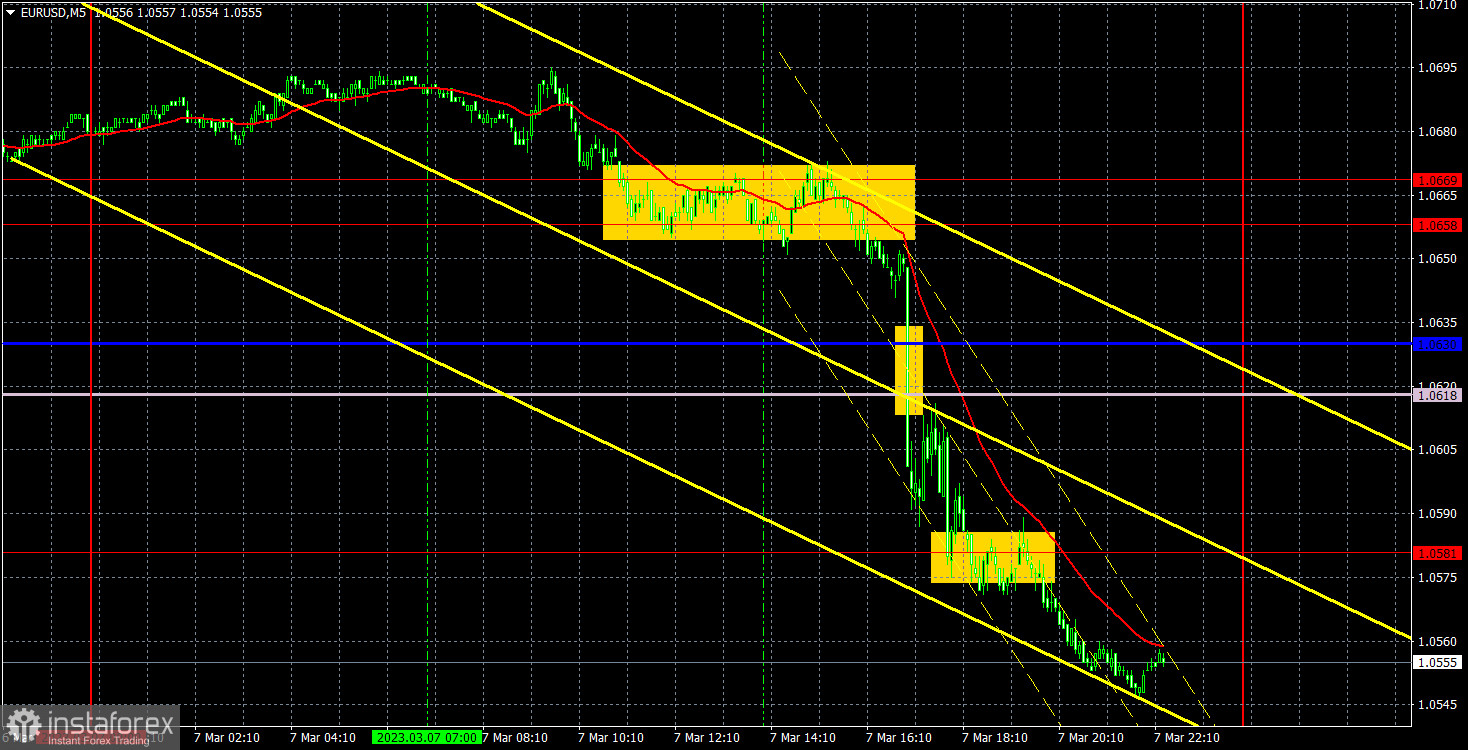Click the EURUSD,M5 chart symbol title
1468x750 pixels.
pyautogui.click(x=52, y=12)
